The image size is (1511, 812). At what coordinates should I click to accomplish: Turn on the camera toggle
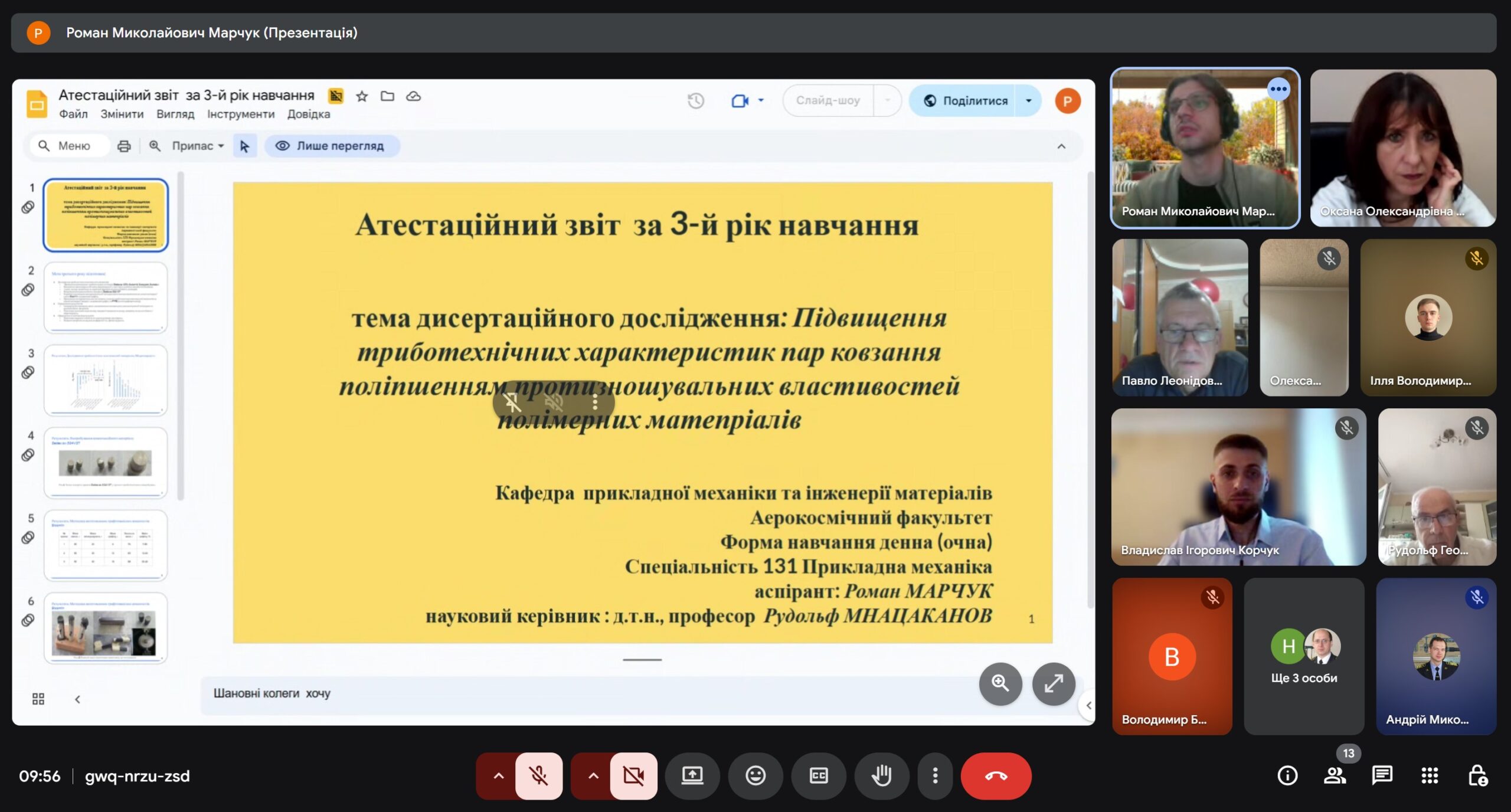tap(633, 775)
